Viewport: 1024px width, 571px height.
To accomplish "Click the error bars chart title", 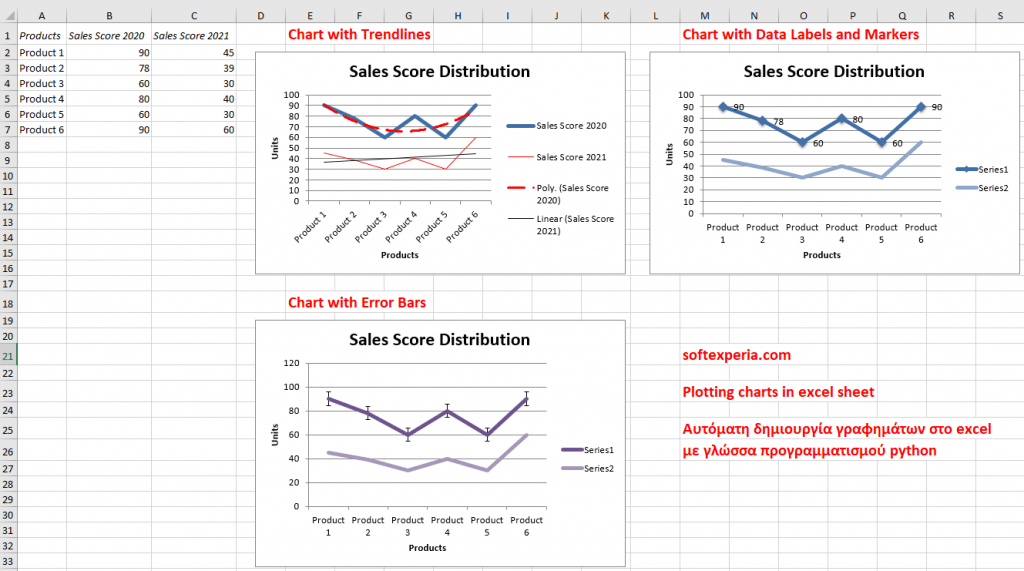I will click(x=439, y=340).
